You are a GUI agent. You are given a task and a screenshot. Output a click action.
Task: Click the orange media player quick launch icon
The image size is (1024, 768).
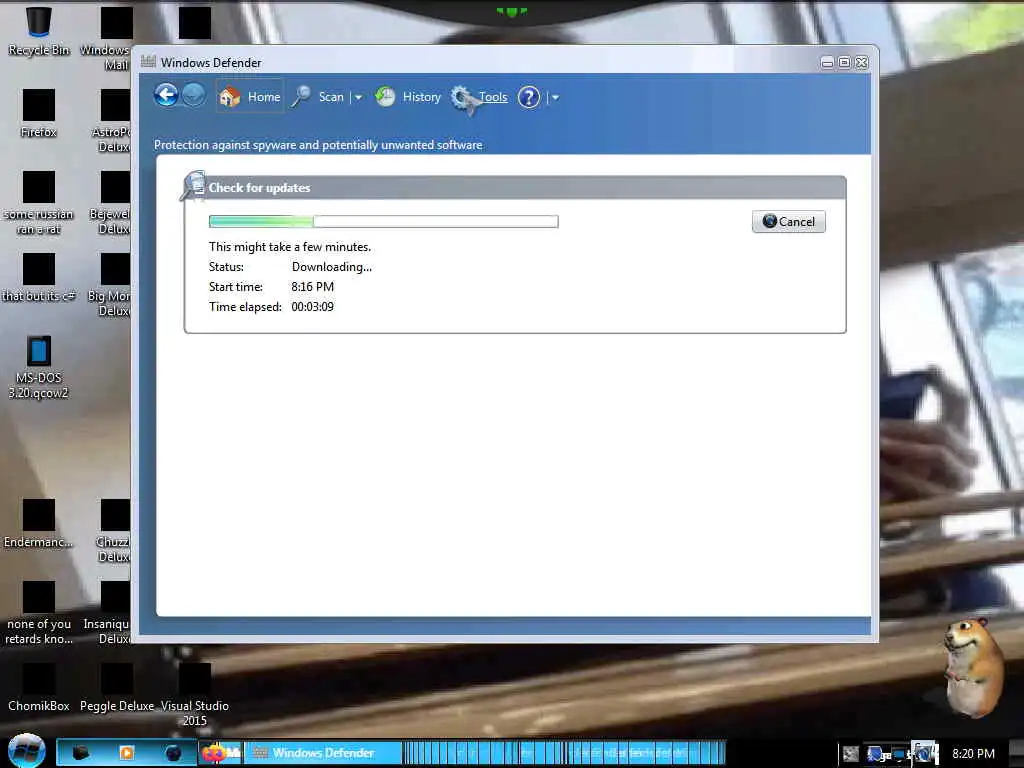[127, 753]
